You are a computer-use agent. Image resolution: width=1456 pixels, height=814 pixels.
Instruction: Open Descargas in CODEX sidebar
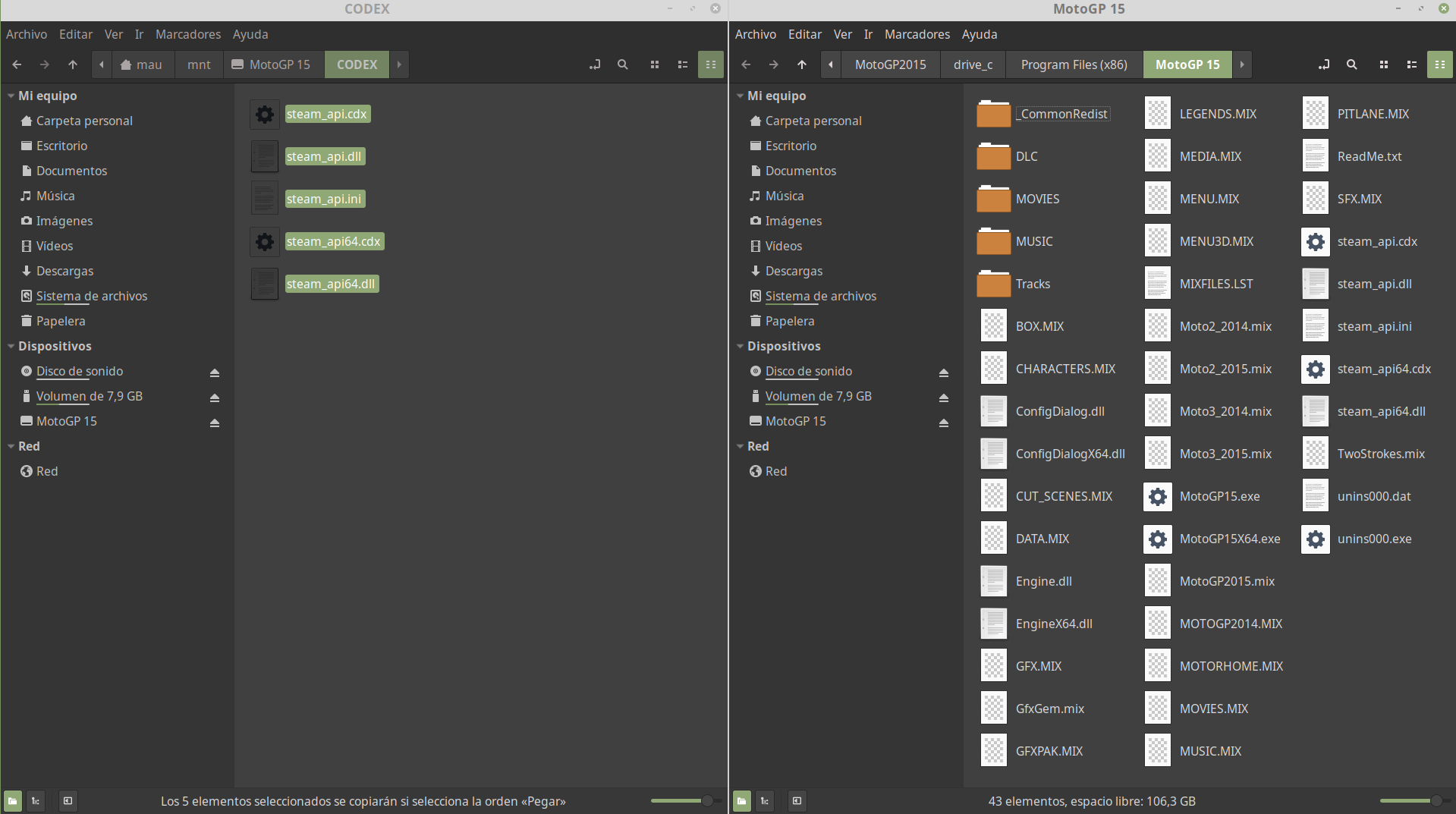point(64,271)
